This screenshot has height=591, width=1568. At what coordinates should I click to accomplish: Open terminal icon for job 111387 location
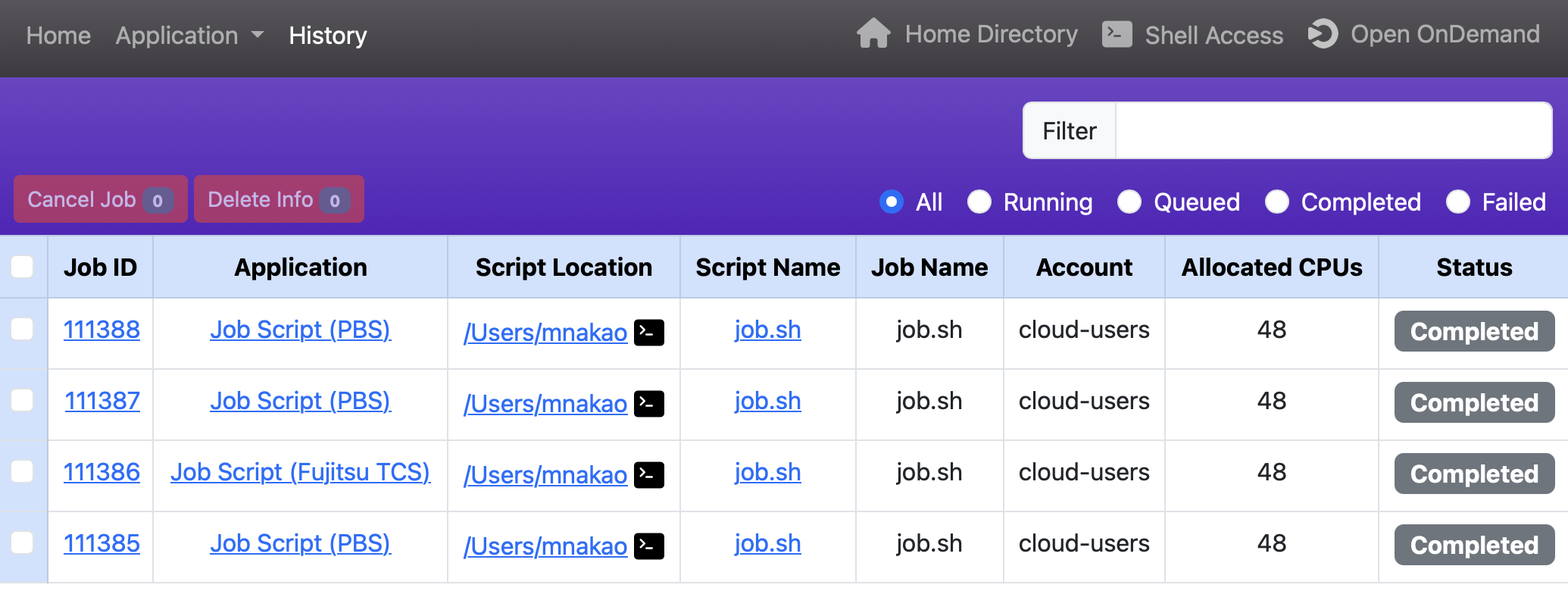pos(649,404)
